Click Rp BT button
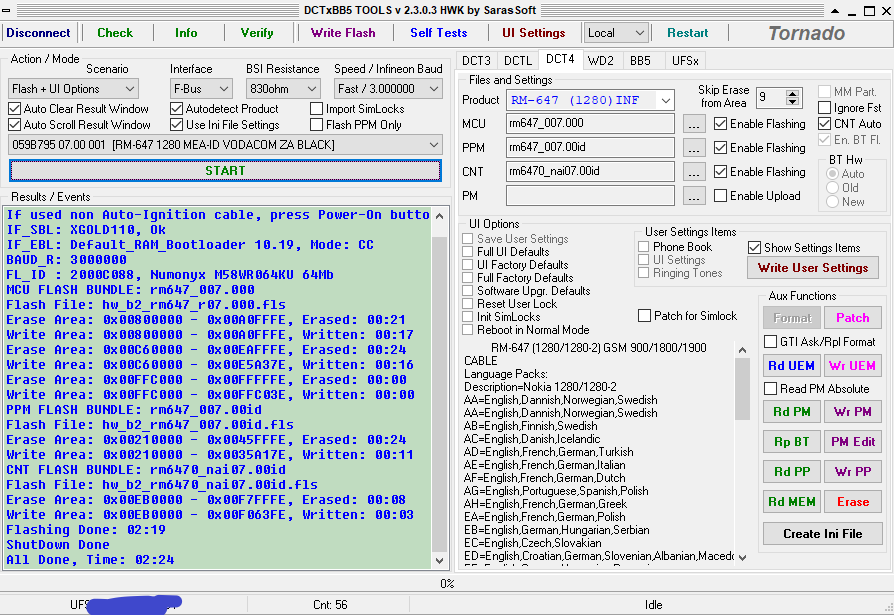Viewport: 894px width, 615px height. (791, 442)
